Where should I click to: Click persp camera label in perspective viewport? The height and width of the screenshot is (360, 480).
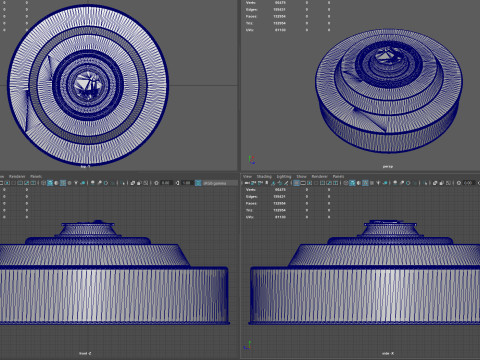point(388,166)
